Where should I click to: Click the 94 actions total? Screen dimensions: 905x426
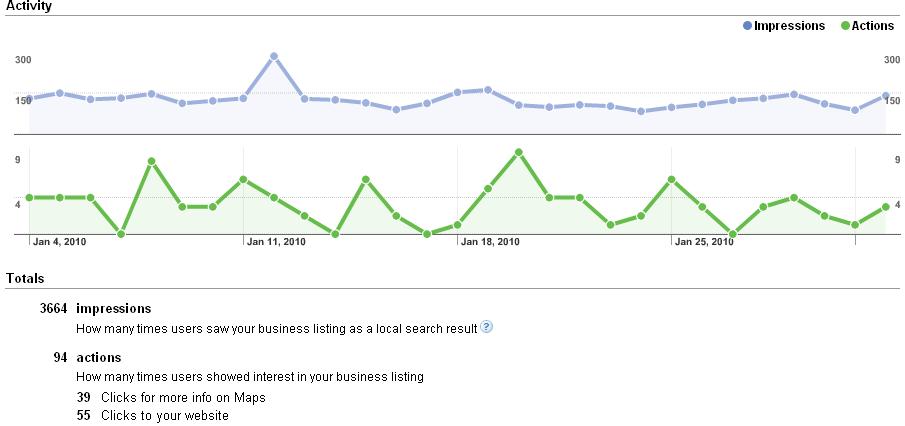tap(87, 357)
